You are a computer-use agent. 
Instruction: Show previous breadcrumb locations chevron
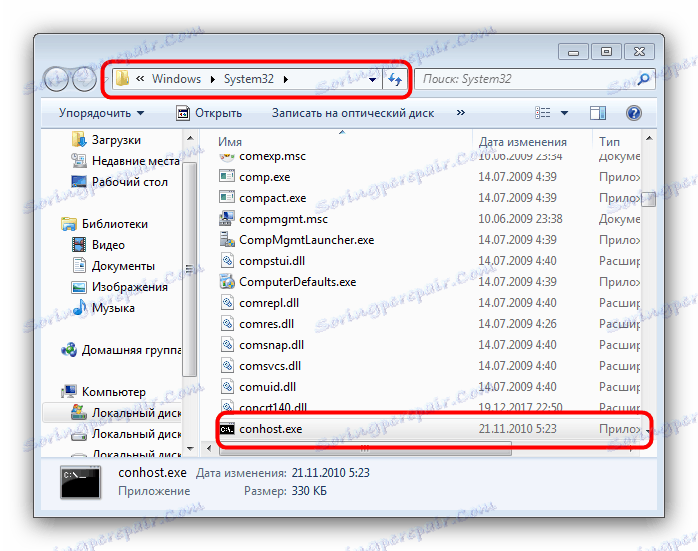click(x=140, y=79)
